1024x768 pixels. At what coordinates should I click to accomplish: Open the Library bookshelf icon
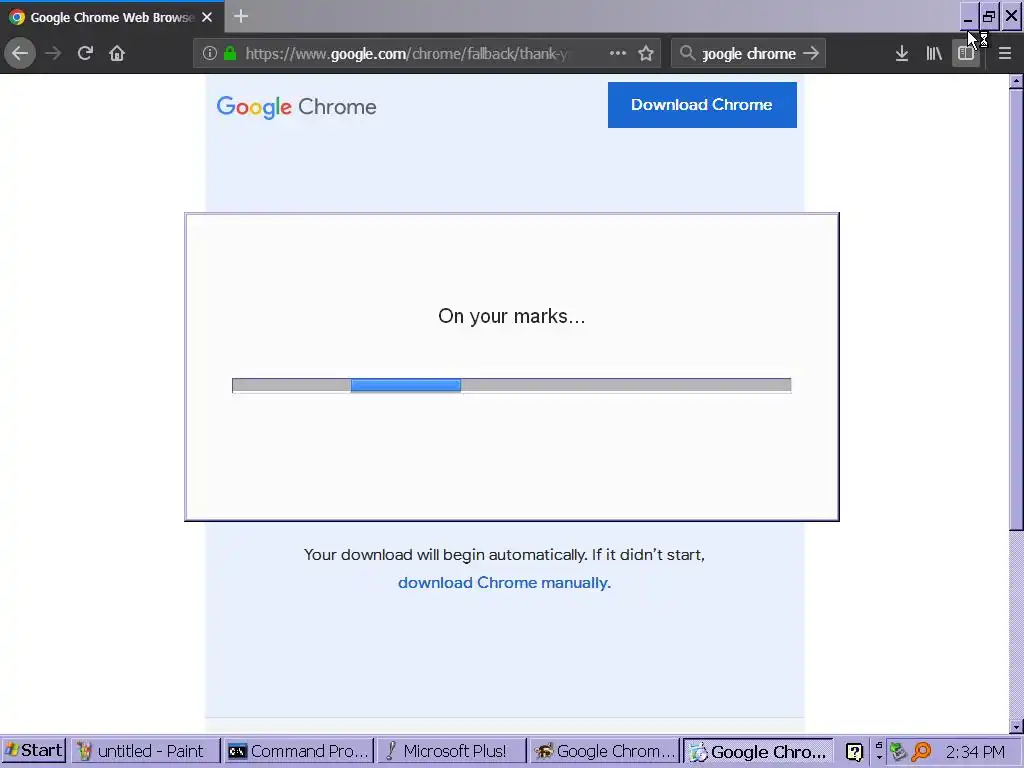click(x=934, y=53)
